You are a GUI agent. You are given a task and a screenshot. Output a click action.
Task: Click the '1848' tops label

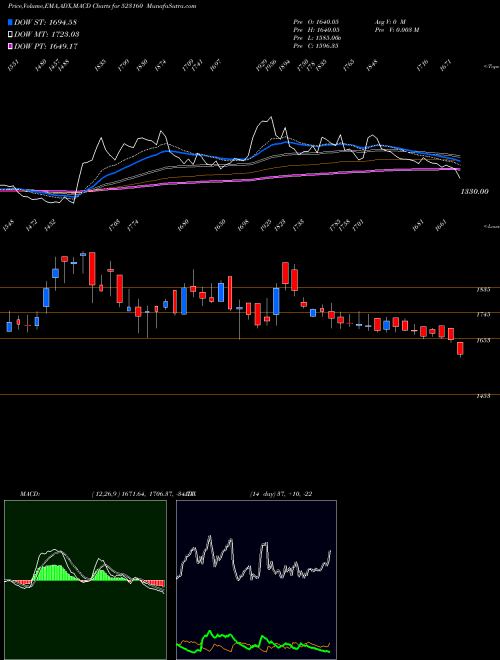tap(372, 65)
